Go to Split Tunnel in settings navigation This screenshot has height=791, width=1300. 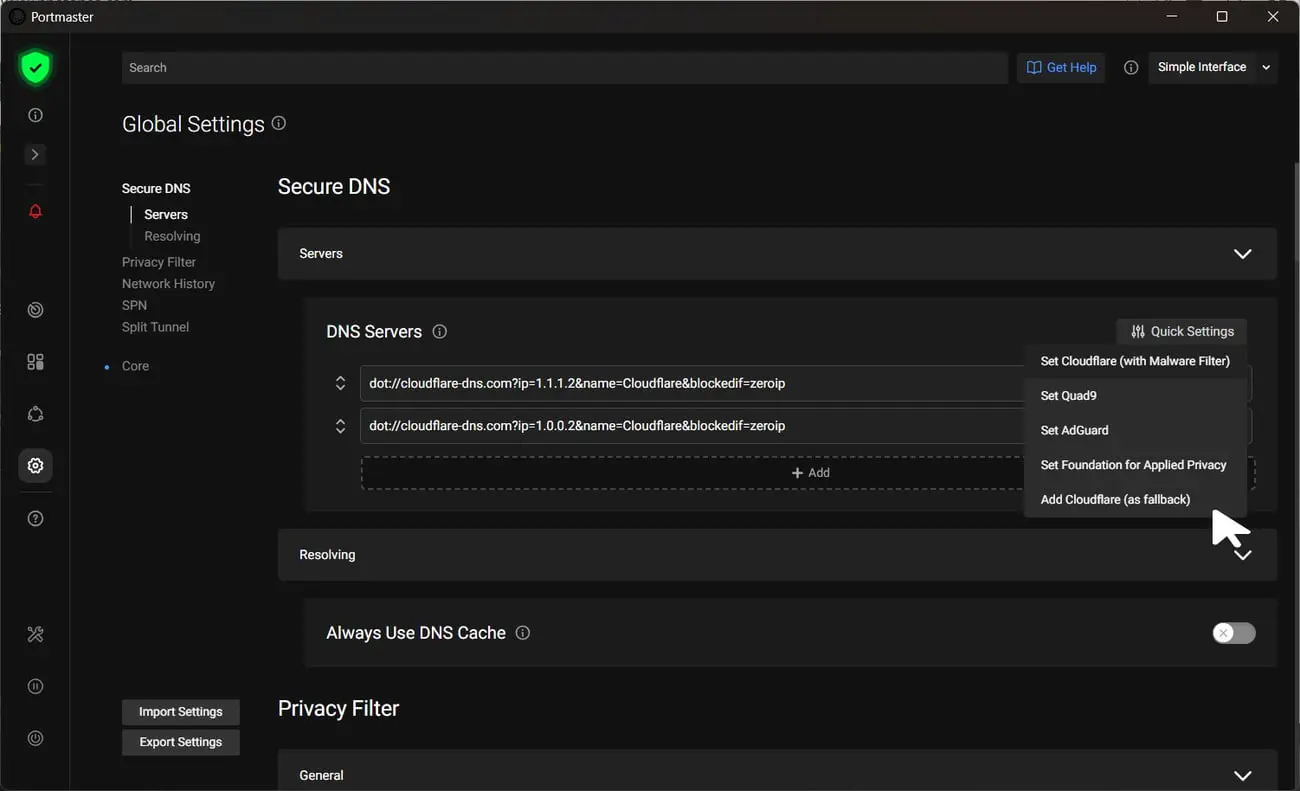point(155,327)
